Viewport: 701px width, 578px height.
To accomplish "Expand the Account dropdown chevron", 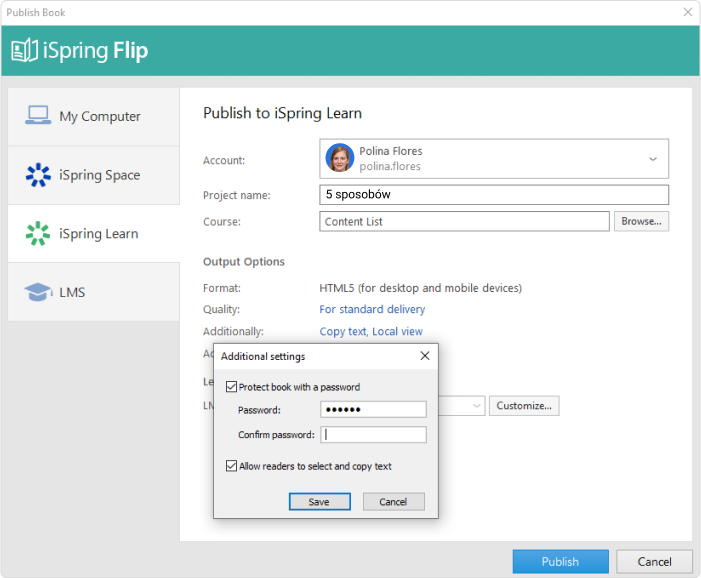I will click(x=653, y=159).
